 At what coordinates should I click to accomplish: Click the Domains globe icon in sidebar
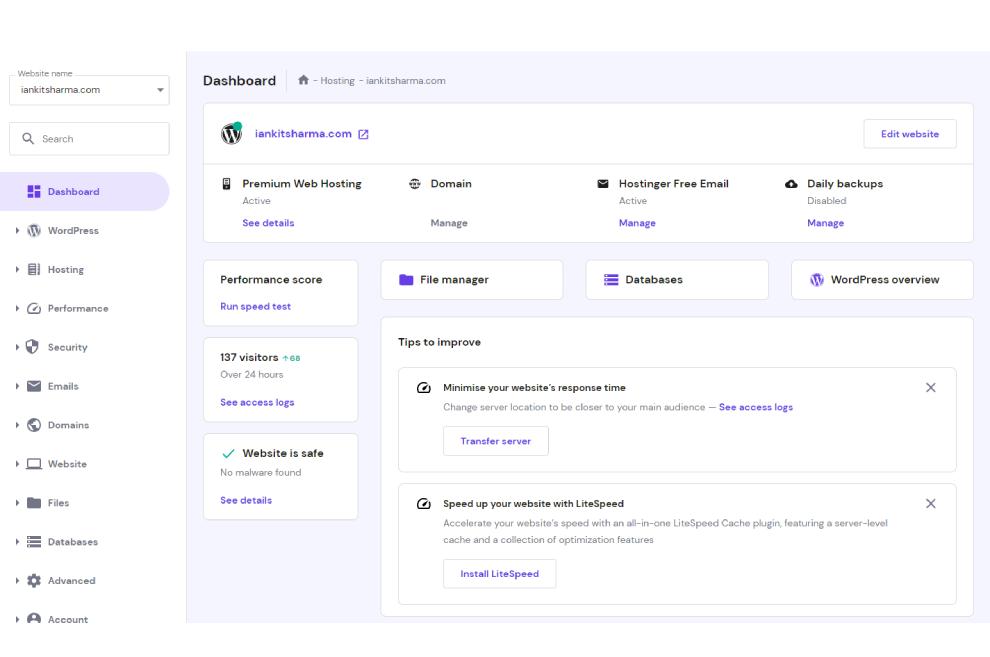click(x=34, y=425)
